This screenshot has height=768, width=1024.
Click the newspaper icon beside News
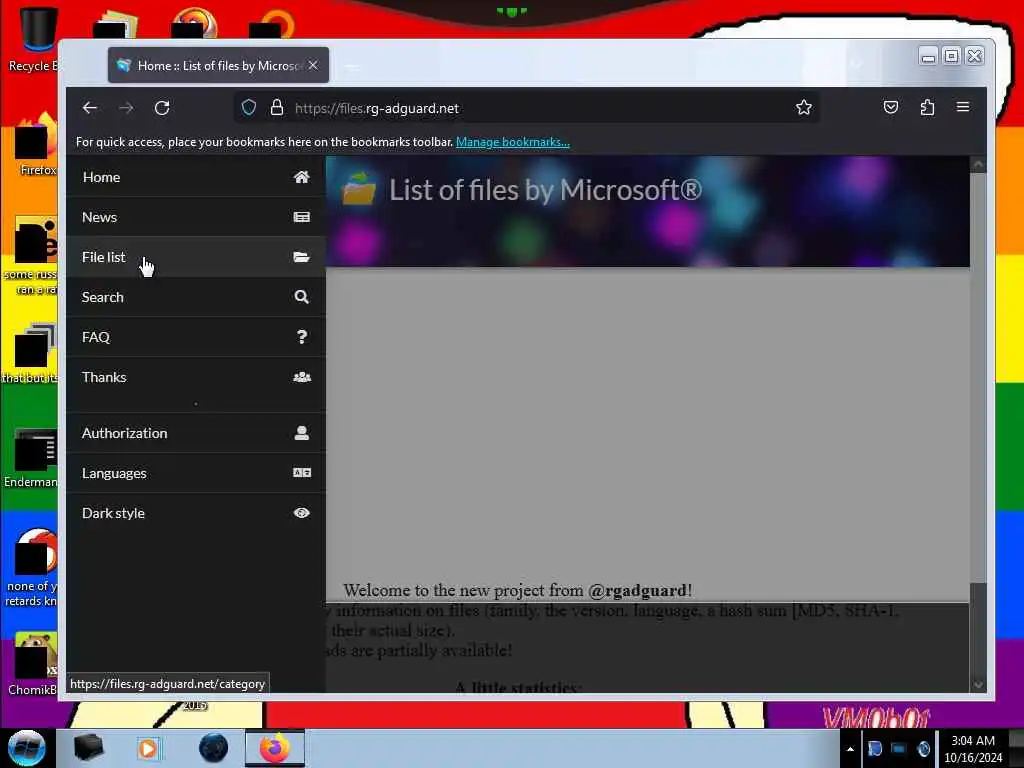click(x=301, y=217)
